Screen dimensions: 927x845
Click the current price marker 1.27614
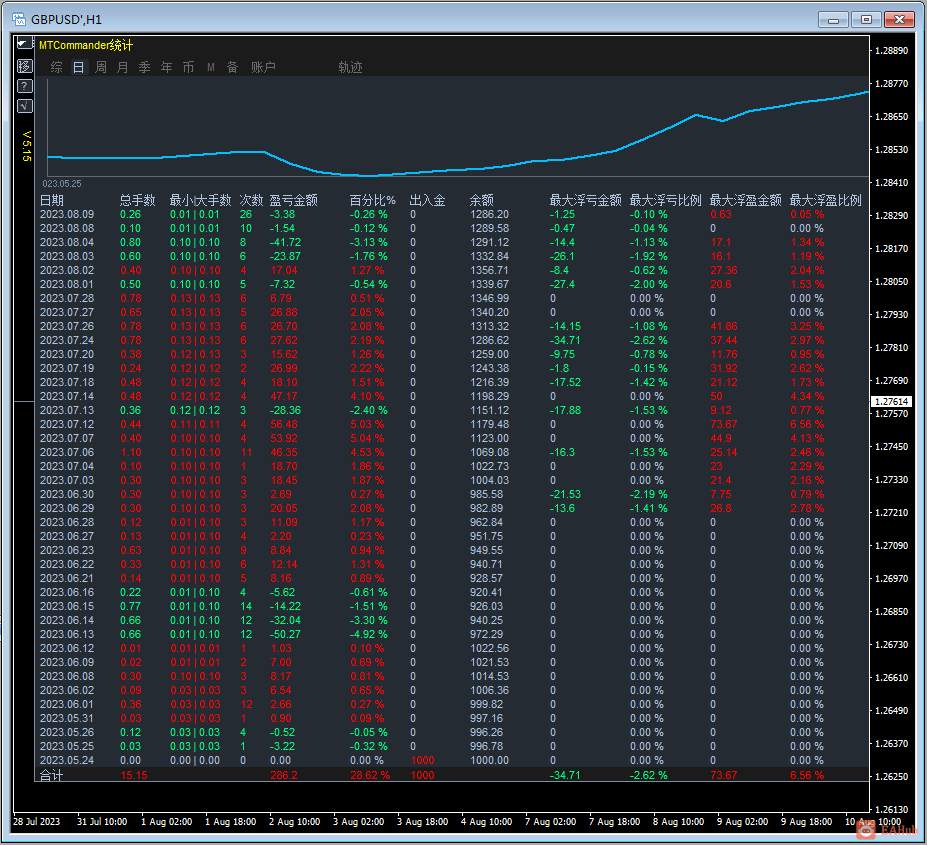891,402
